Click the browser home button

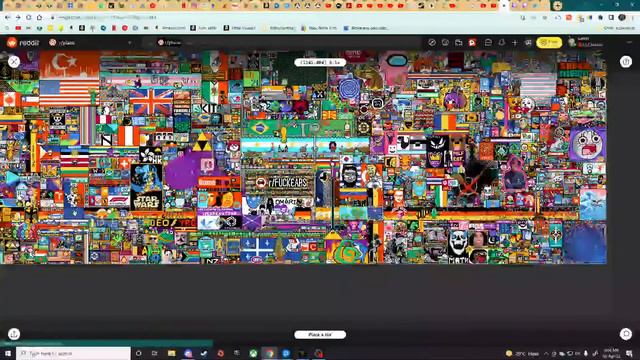(x=40, y=18)
